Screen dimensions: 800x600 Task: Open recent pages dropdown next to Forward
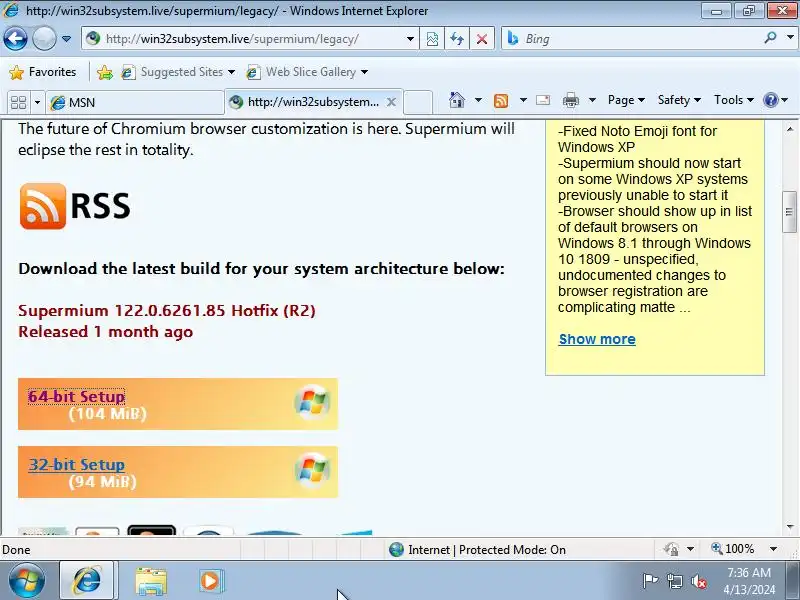pyautogui.click(x=66, y=39)
